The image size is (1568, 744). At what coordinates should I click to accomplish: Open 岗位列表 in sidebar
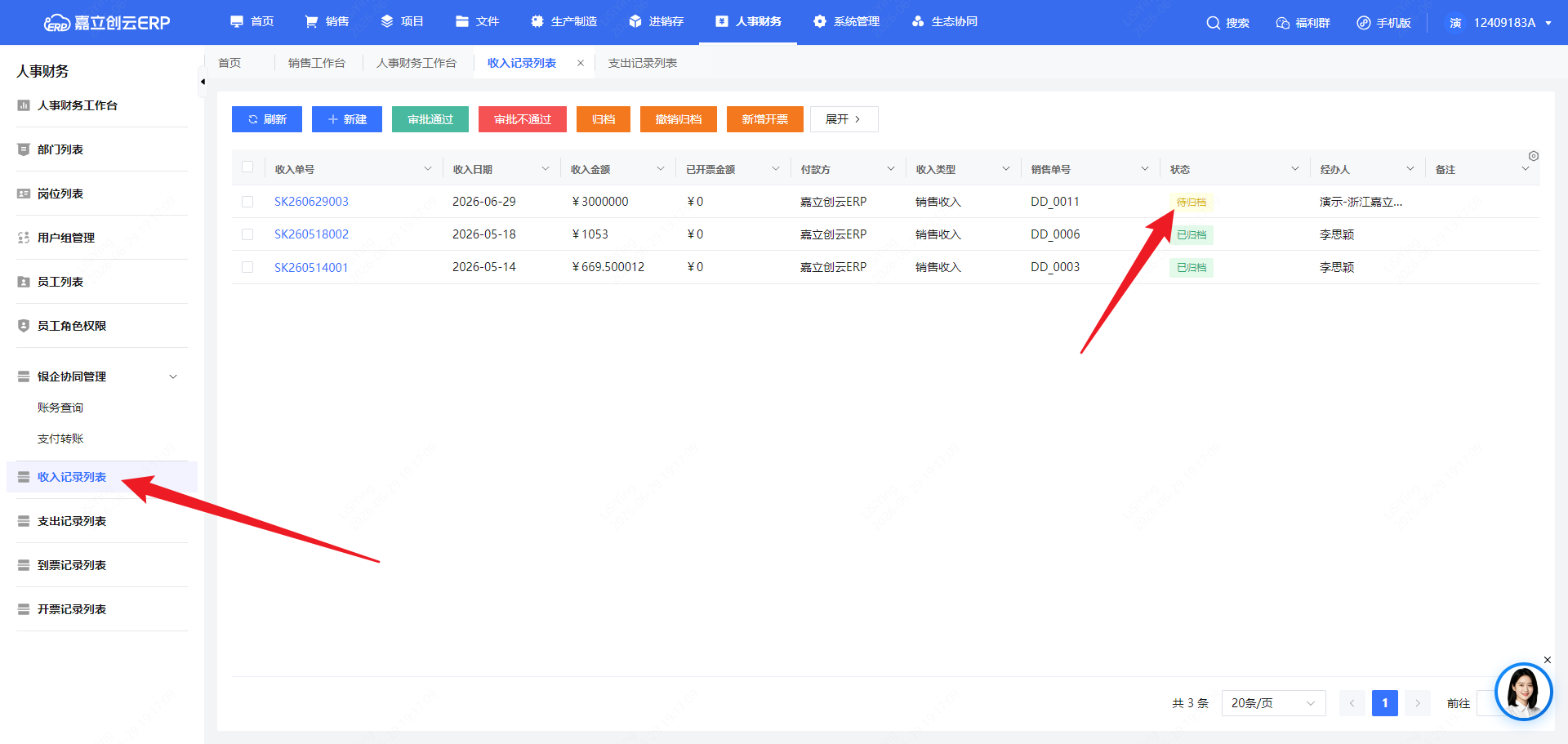tap(60, 194)
